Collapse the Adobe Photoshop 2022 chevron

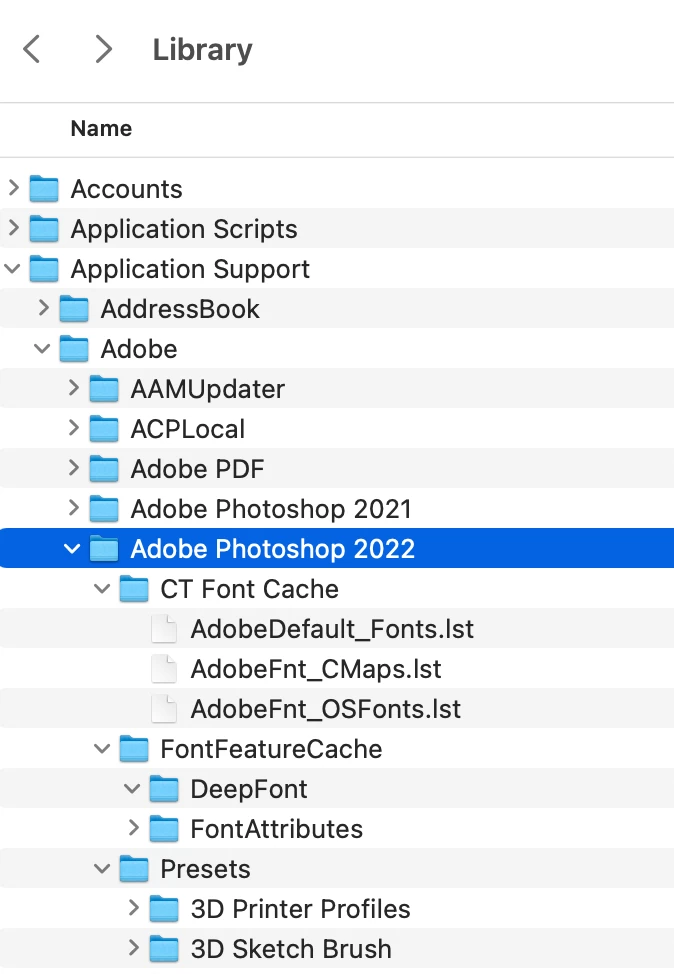pyautogui.click(x=73, y=548)
